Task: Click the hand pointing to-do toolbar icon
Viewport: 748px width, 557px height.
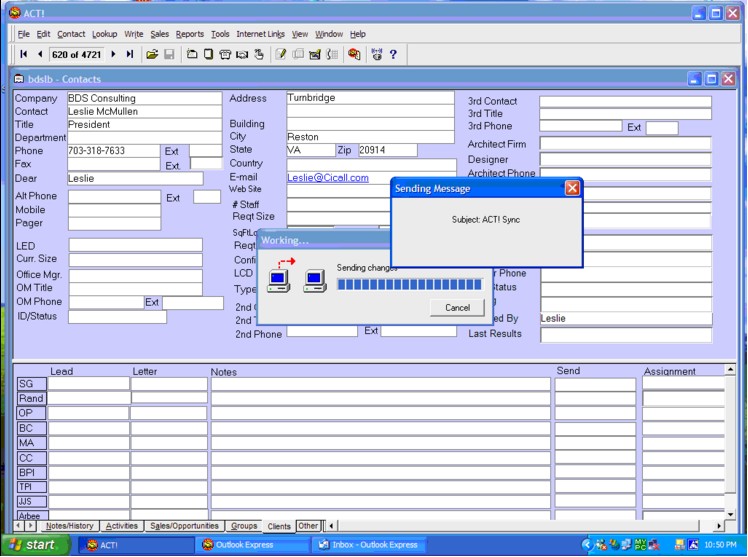Action: click(x=259, y=54)
